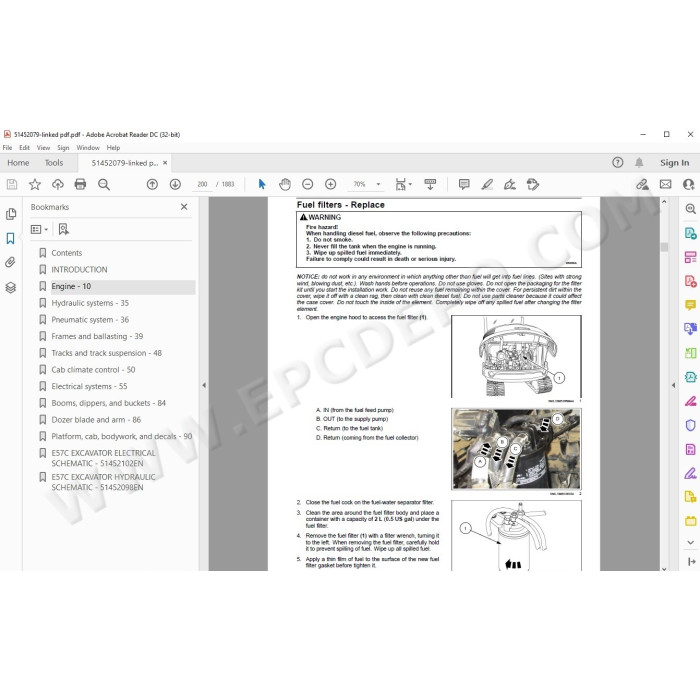Activate the Hand pan tool
The height and width of the screenshot is (700, 700).
click(284, 184)
